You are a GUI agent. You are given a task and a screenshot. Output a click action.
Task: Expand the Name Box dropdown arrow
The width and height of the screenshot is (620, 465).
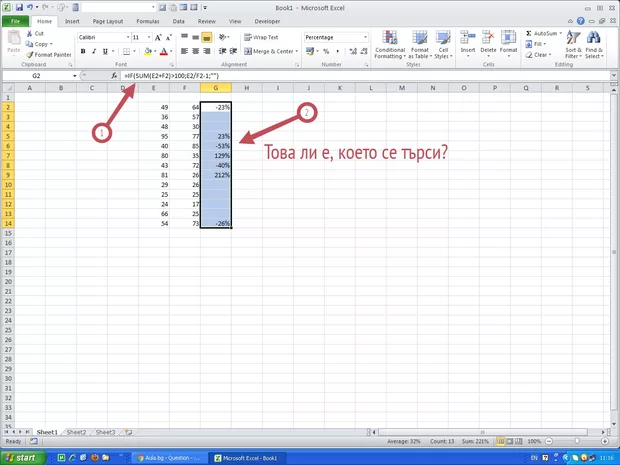pyautogui.click(x=74, y=76)
